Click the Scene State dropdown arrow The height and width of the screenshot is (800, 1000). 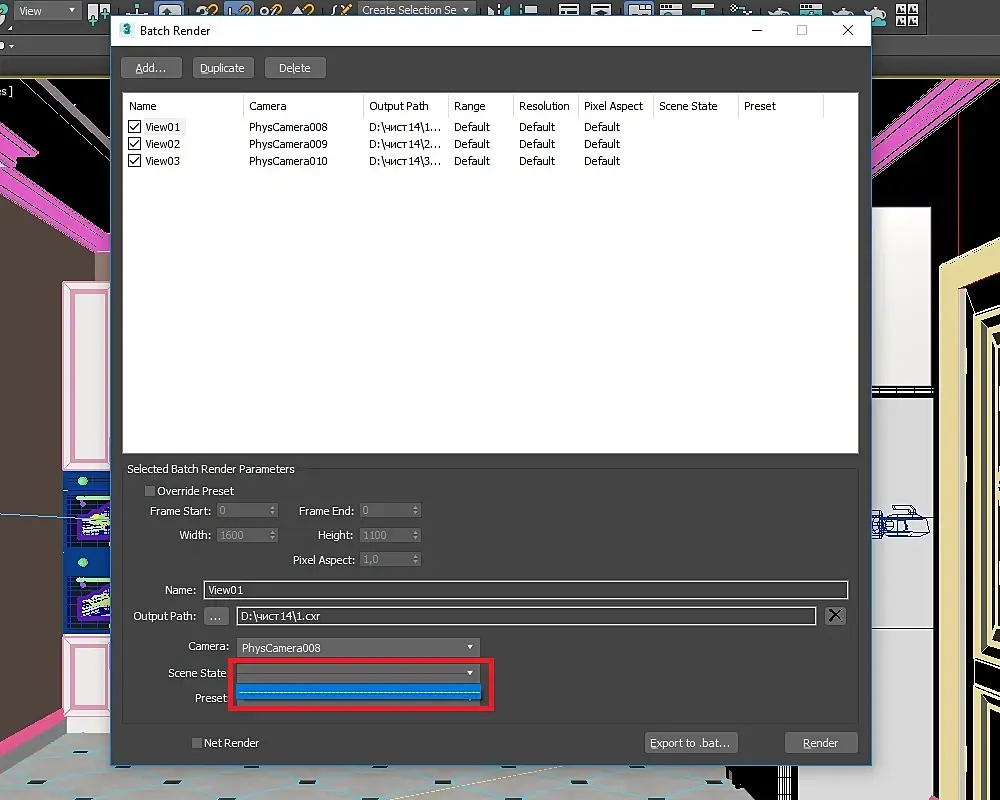tap(470, 672)
